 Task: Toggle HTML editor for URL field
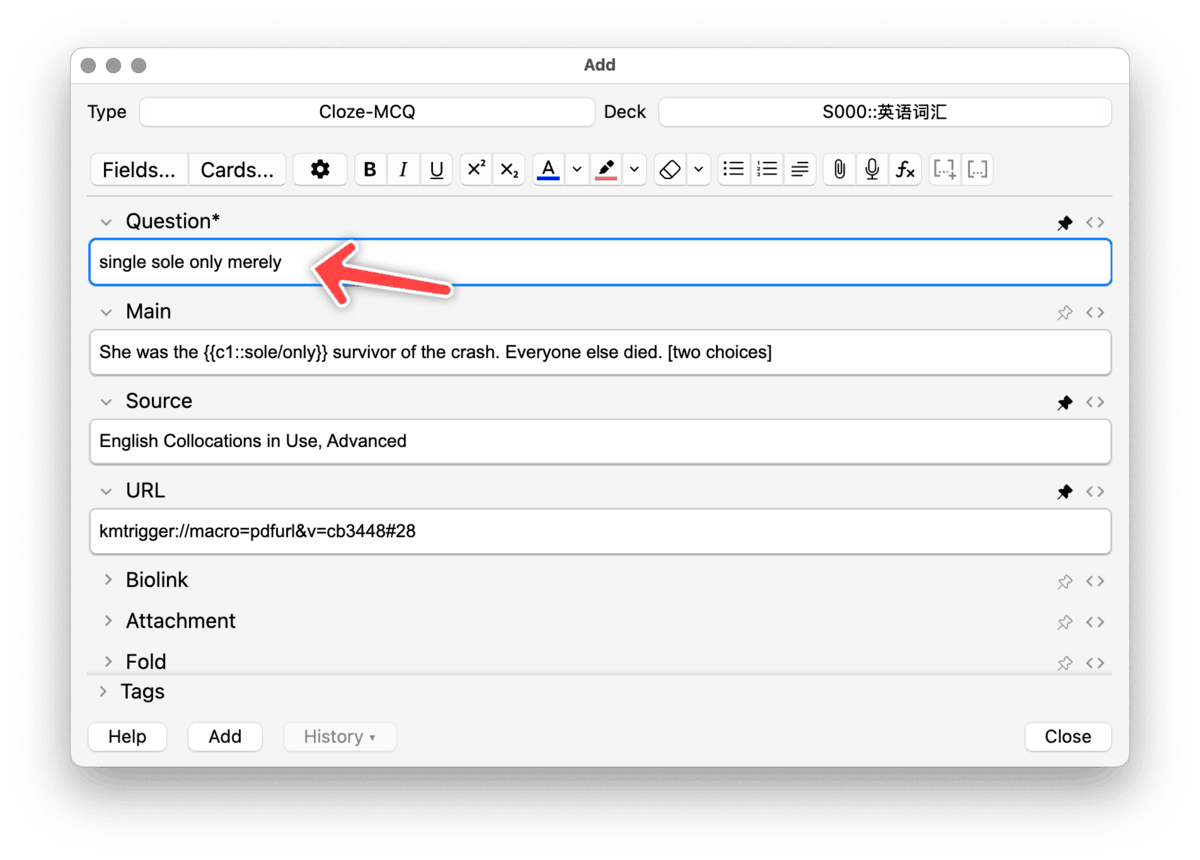pyautogui.click(x=1095, y=492)
